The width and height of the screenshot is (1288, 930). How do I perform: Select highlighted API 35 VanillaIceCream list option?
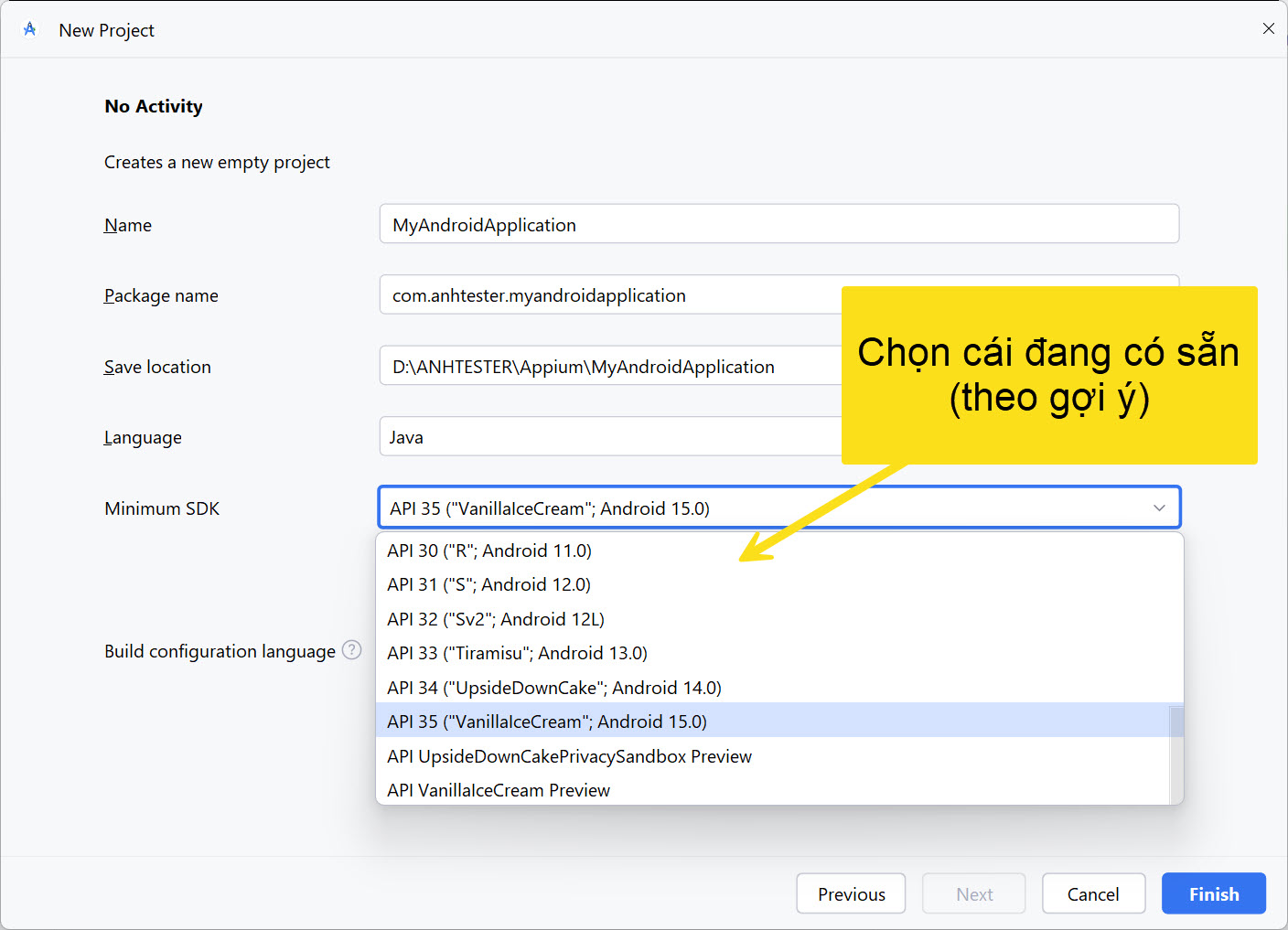coord(773,722)
